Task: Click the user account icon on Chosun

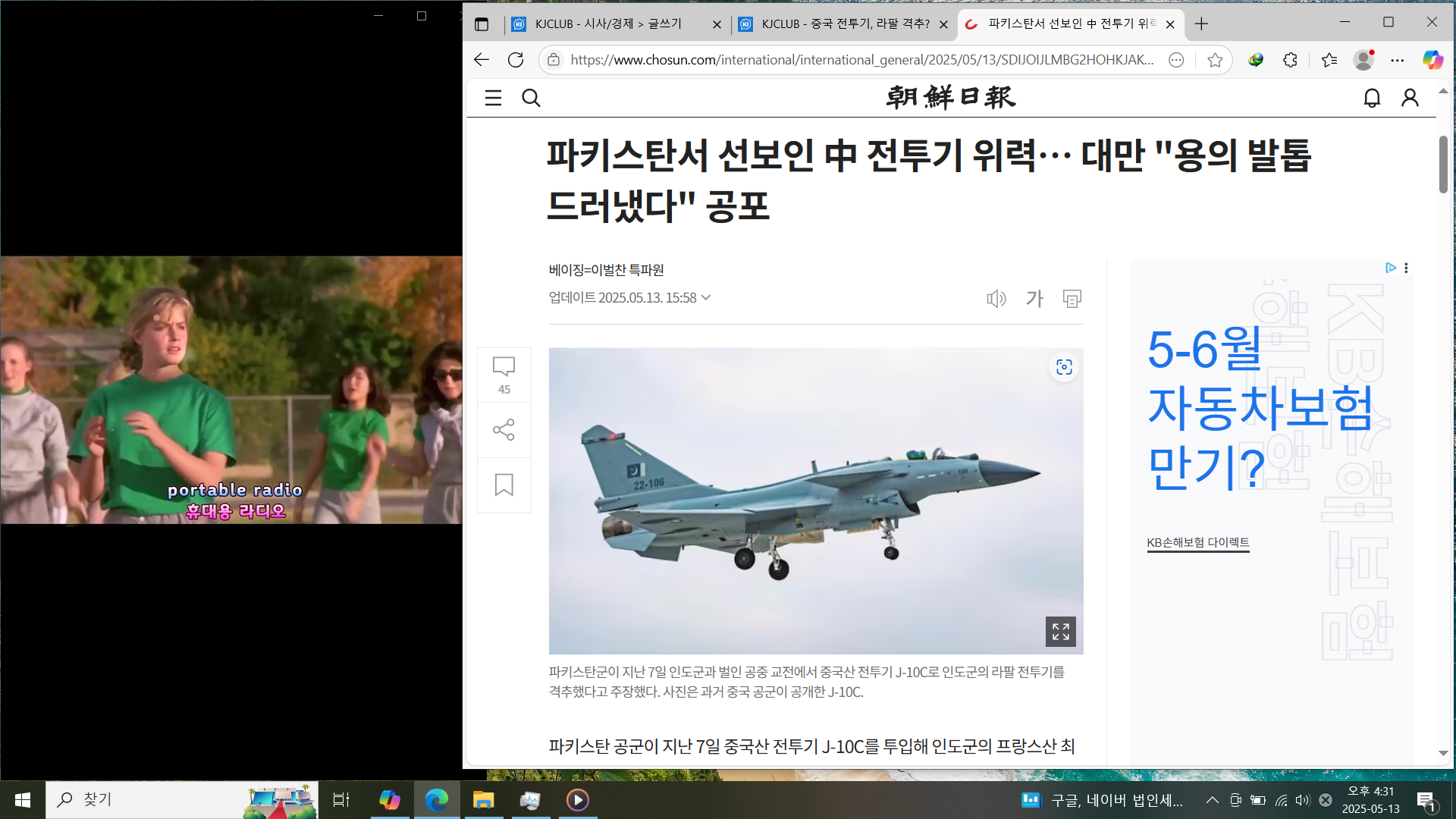Action: click(1410, 98)
